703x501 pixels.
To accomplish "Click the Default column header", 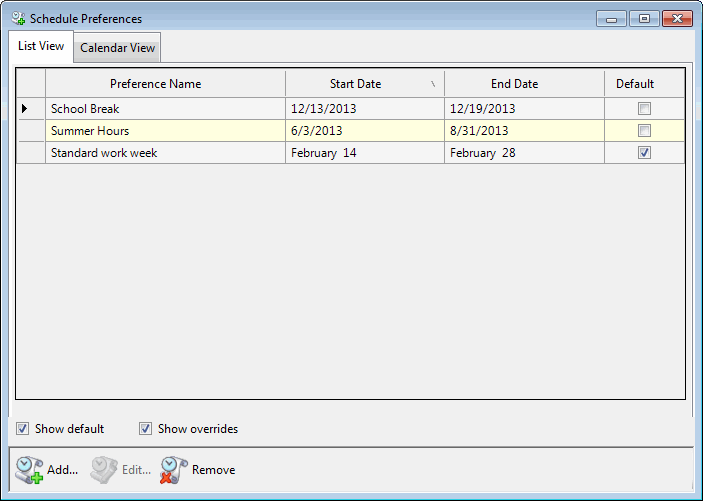I will coord(635,84).
